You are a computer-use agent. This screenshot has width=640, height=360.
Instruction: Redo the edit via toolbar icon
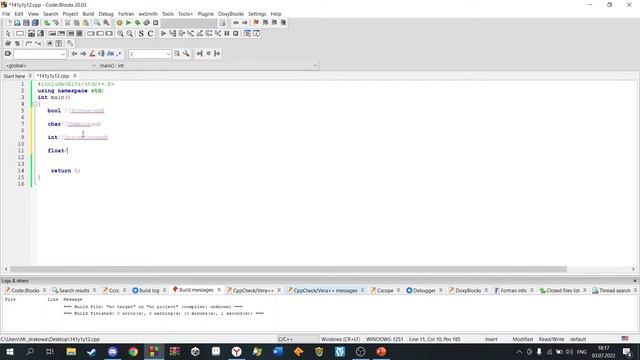[56, 23]
